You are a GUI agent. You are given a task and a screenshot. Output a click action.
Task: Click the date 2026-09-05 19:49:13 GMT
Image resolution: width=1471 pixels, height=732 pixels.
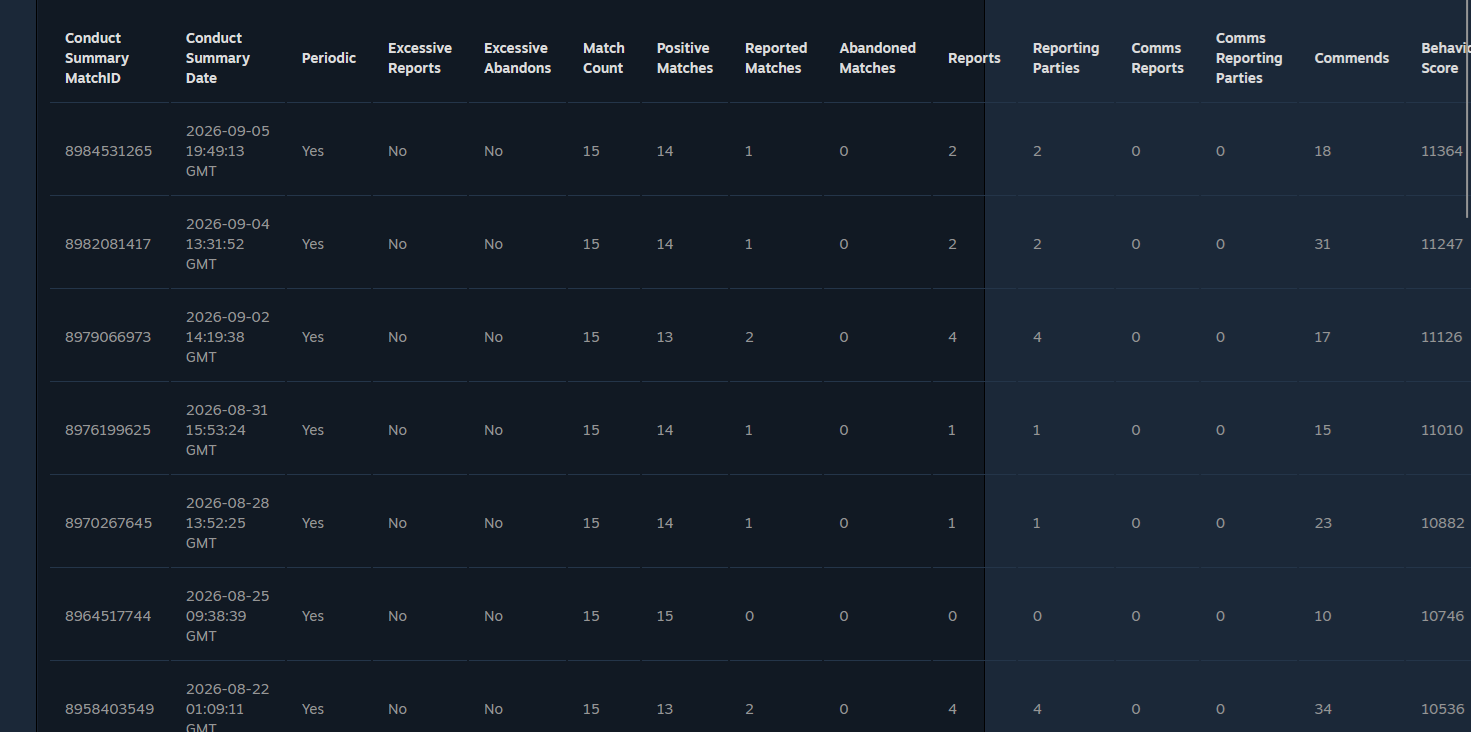[x=228, y=151]
